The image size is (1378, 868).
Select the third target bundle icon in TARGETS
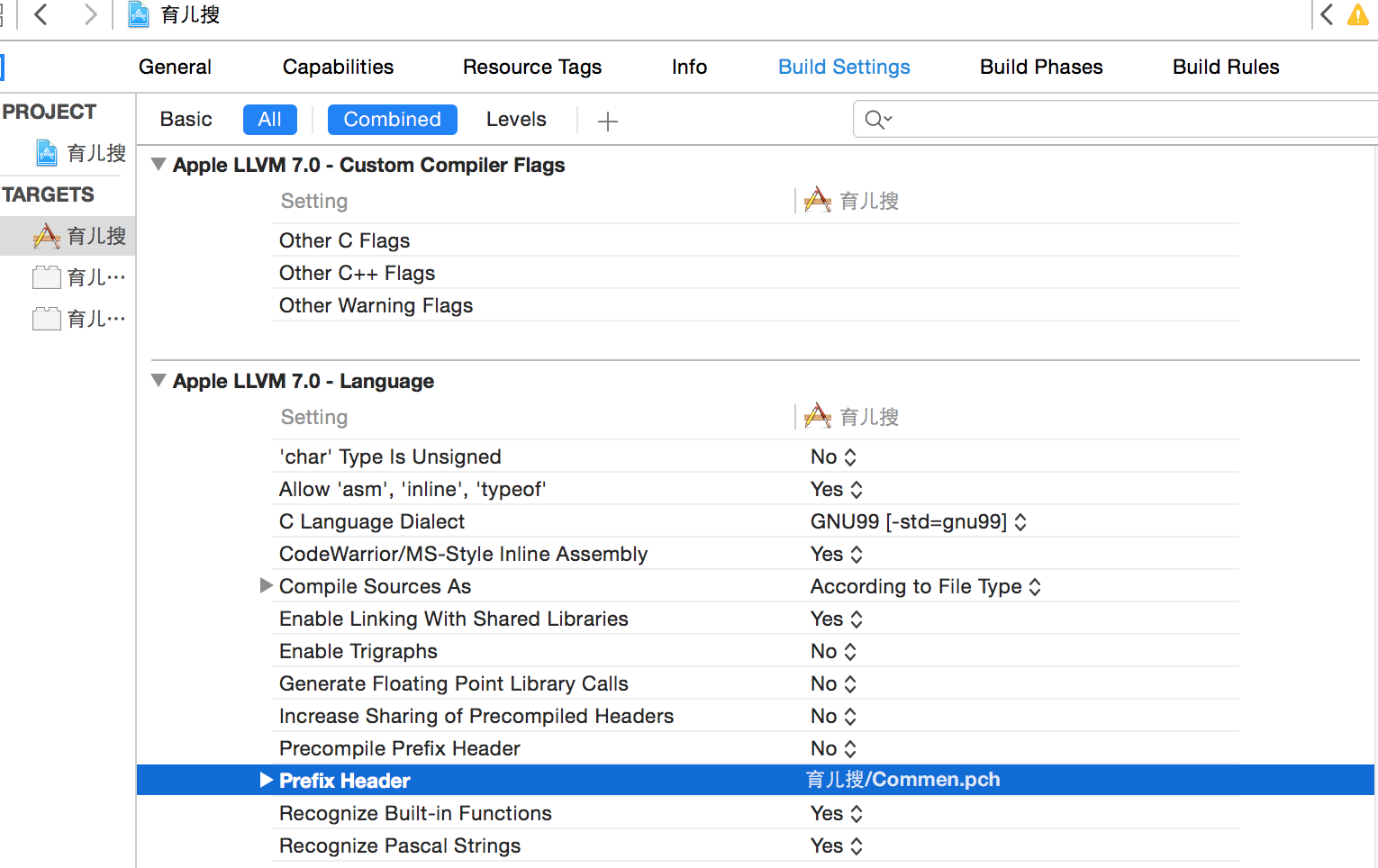47,319
